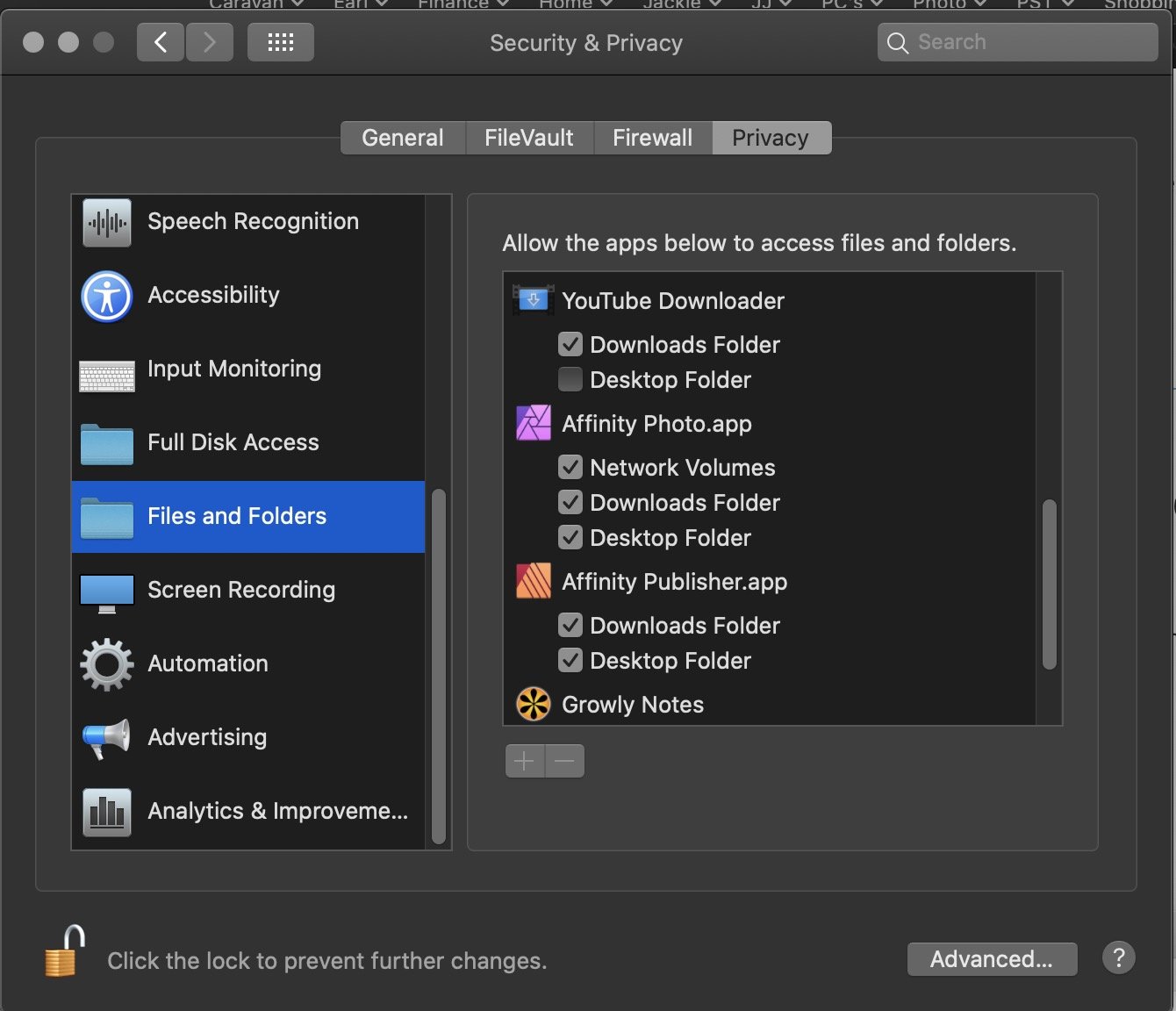Select Files and Folders label
This screenshot has width=1176, height=1011.
237,516
